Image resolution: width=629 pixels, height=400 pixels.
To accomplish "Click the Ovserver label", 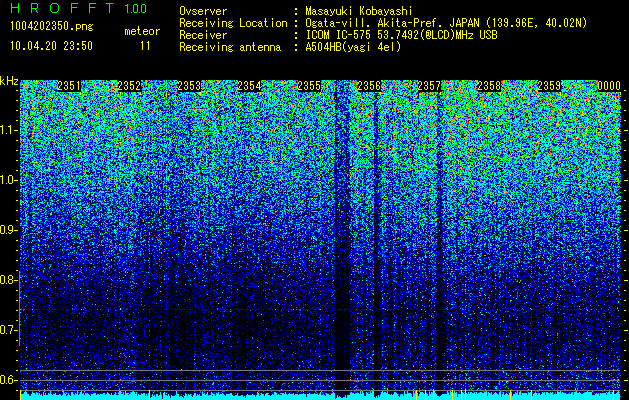I will point(203,11).
